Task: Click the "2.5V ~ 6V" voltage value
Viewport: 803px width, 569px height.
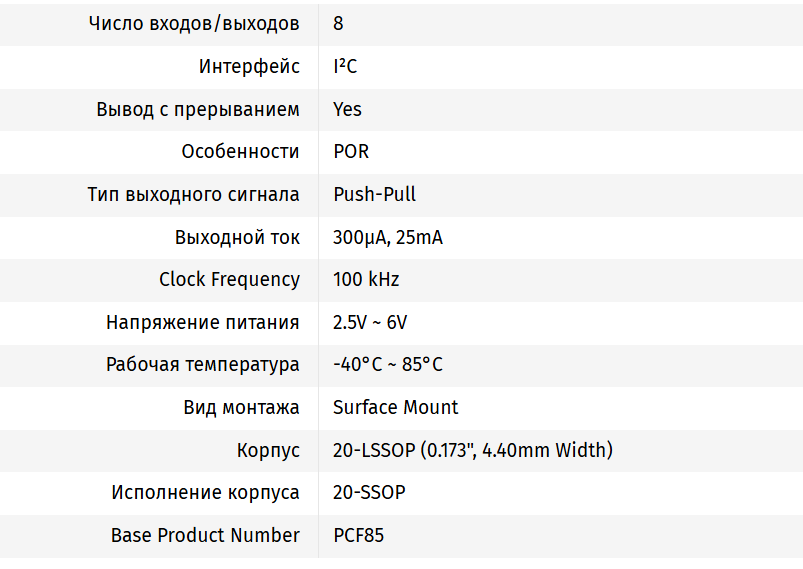Action: 370,322
